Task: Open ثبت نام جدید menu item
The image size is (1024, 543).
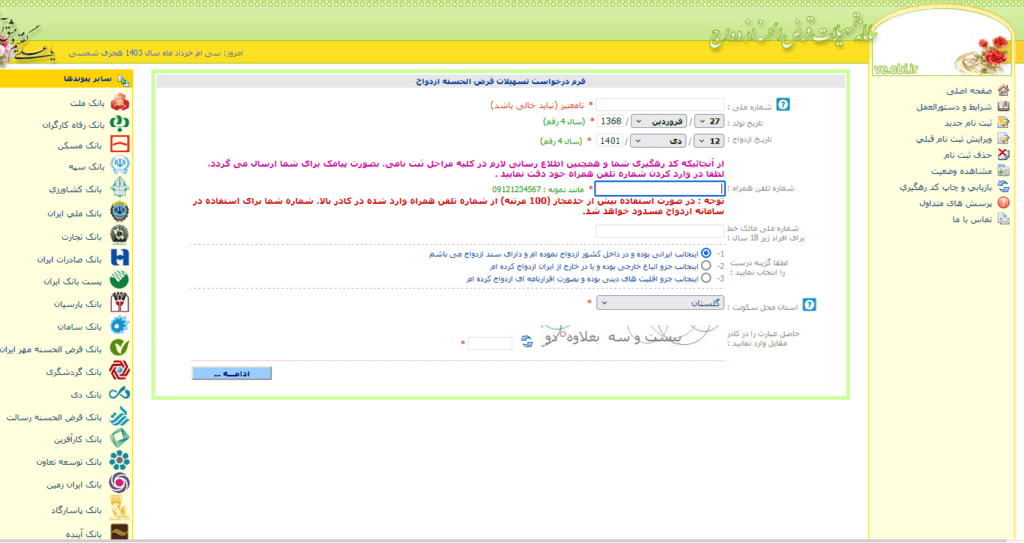Action: 968,123
